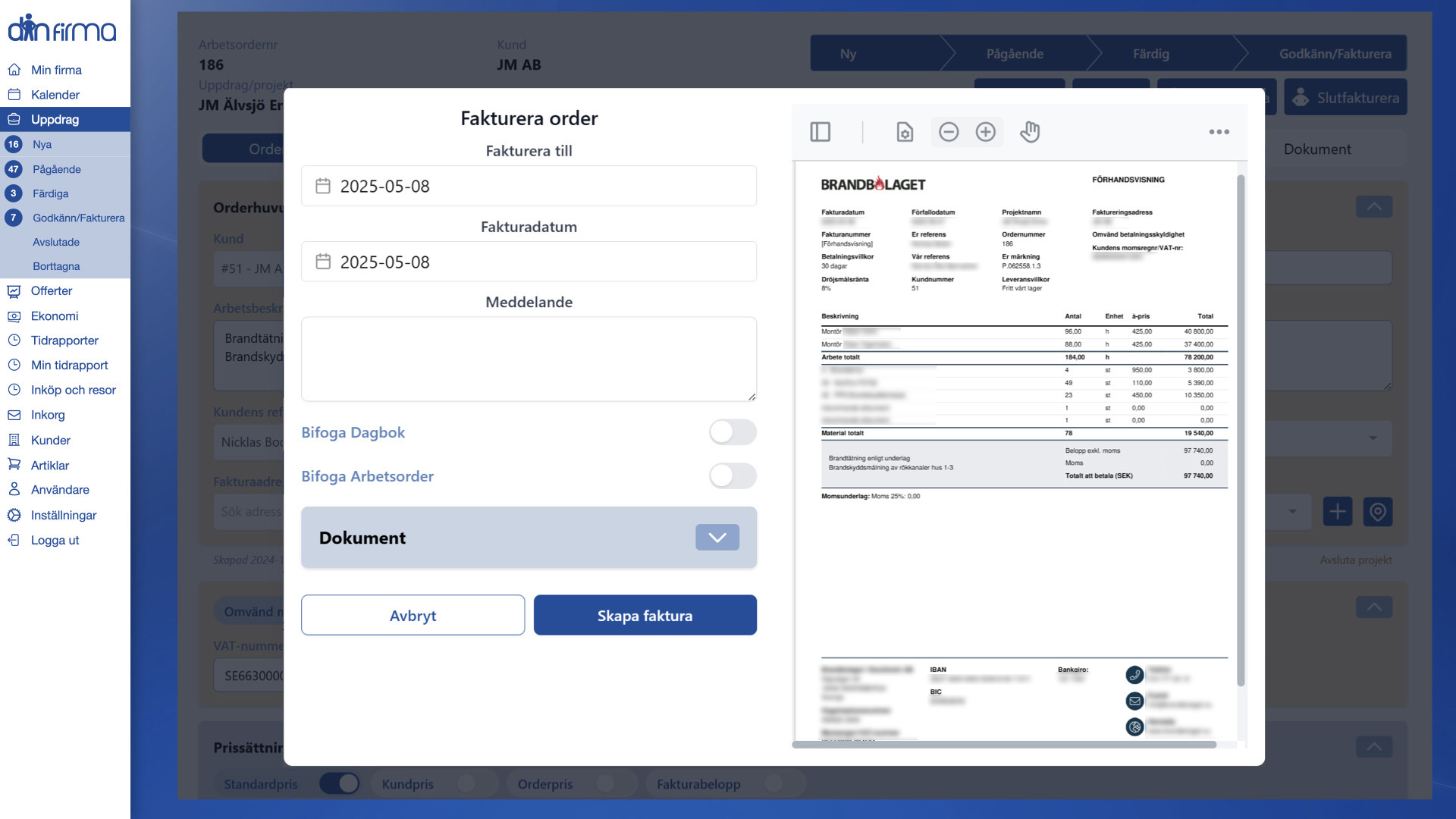Click the Avbryt button
Image resolution: width=1456 pixels, height=819 pixels.
(413, 615)
